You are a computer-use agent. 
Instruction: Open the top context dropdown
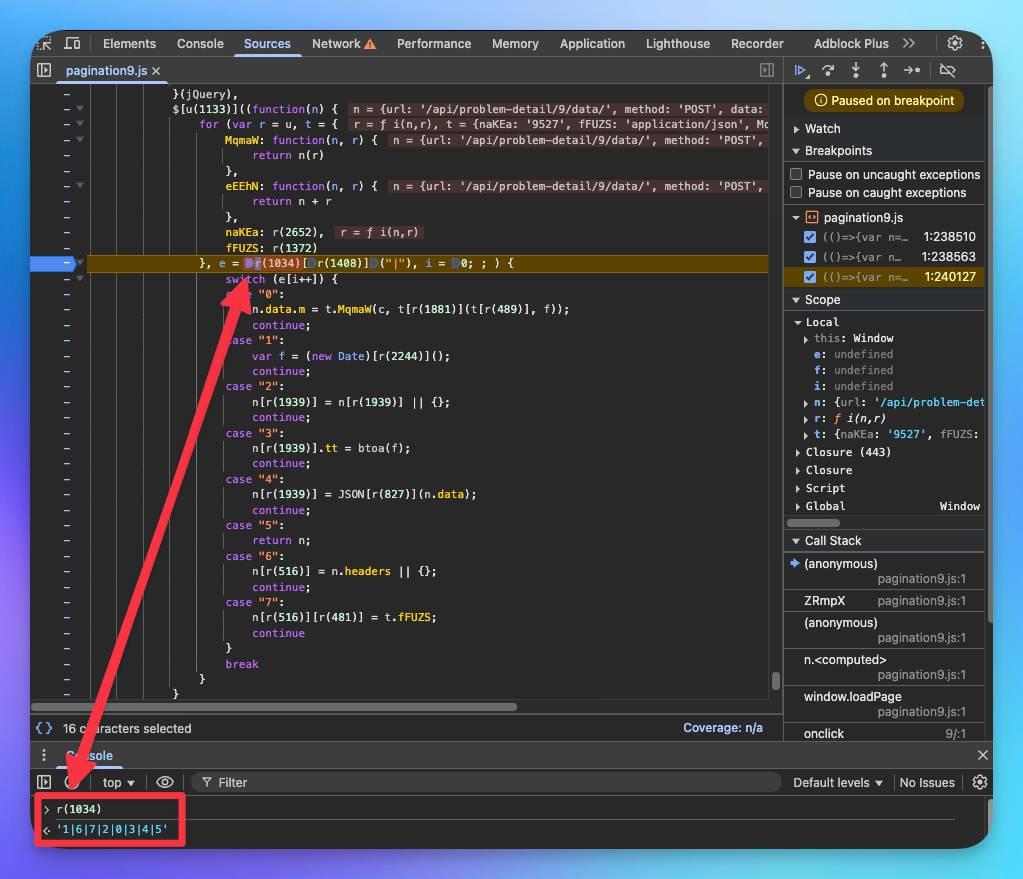[118, 782]
